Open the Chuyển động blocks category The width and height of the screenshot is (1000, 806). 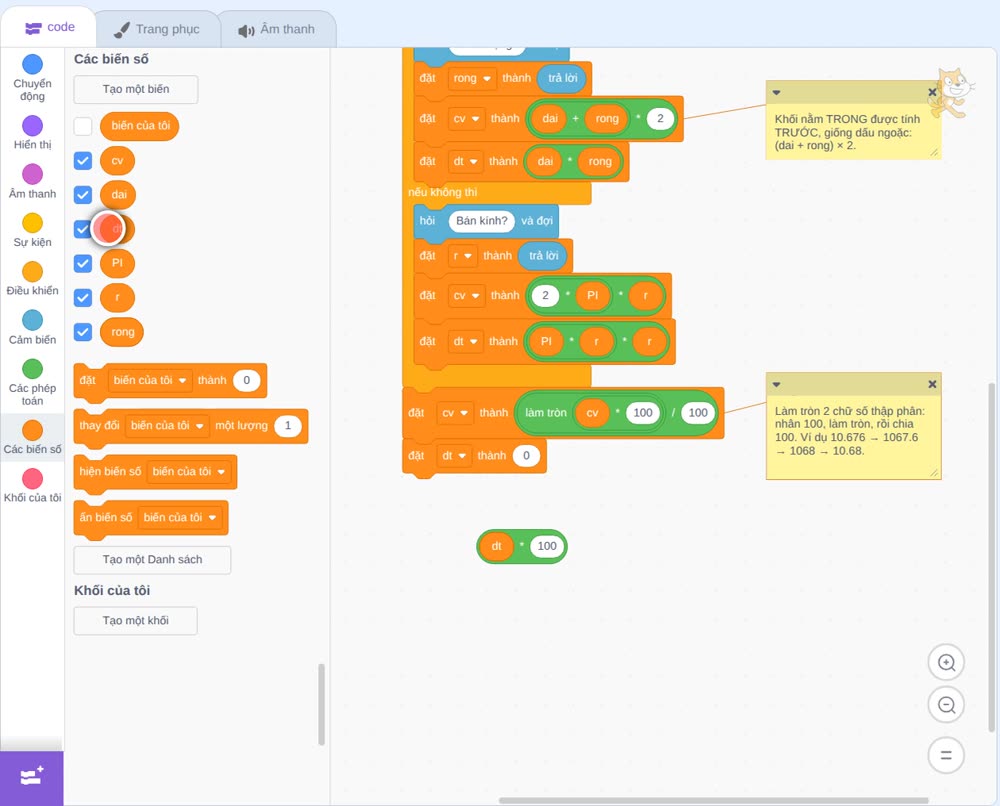pyautogui.click(x=32, y=77)
